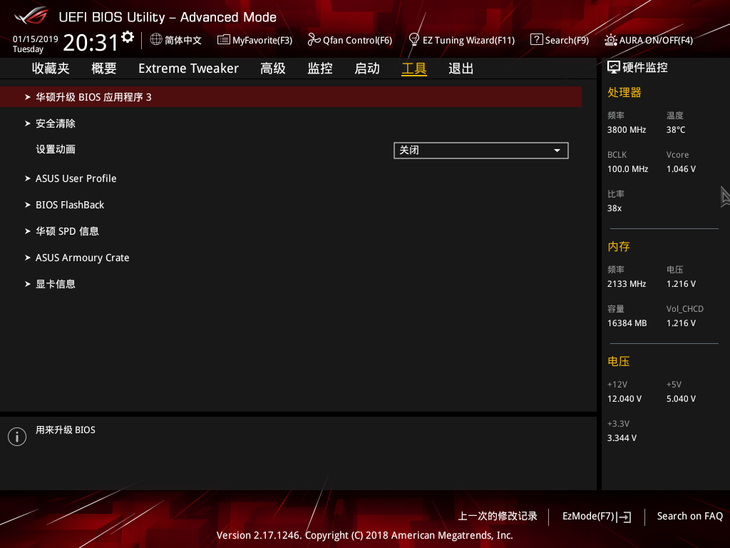Open 上一次的修改记录
The height and width of the screenshot is (548, 730).
[498, 516]
